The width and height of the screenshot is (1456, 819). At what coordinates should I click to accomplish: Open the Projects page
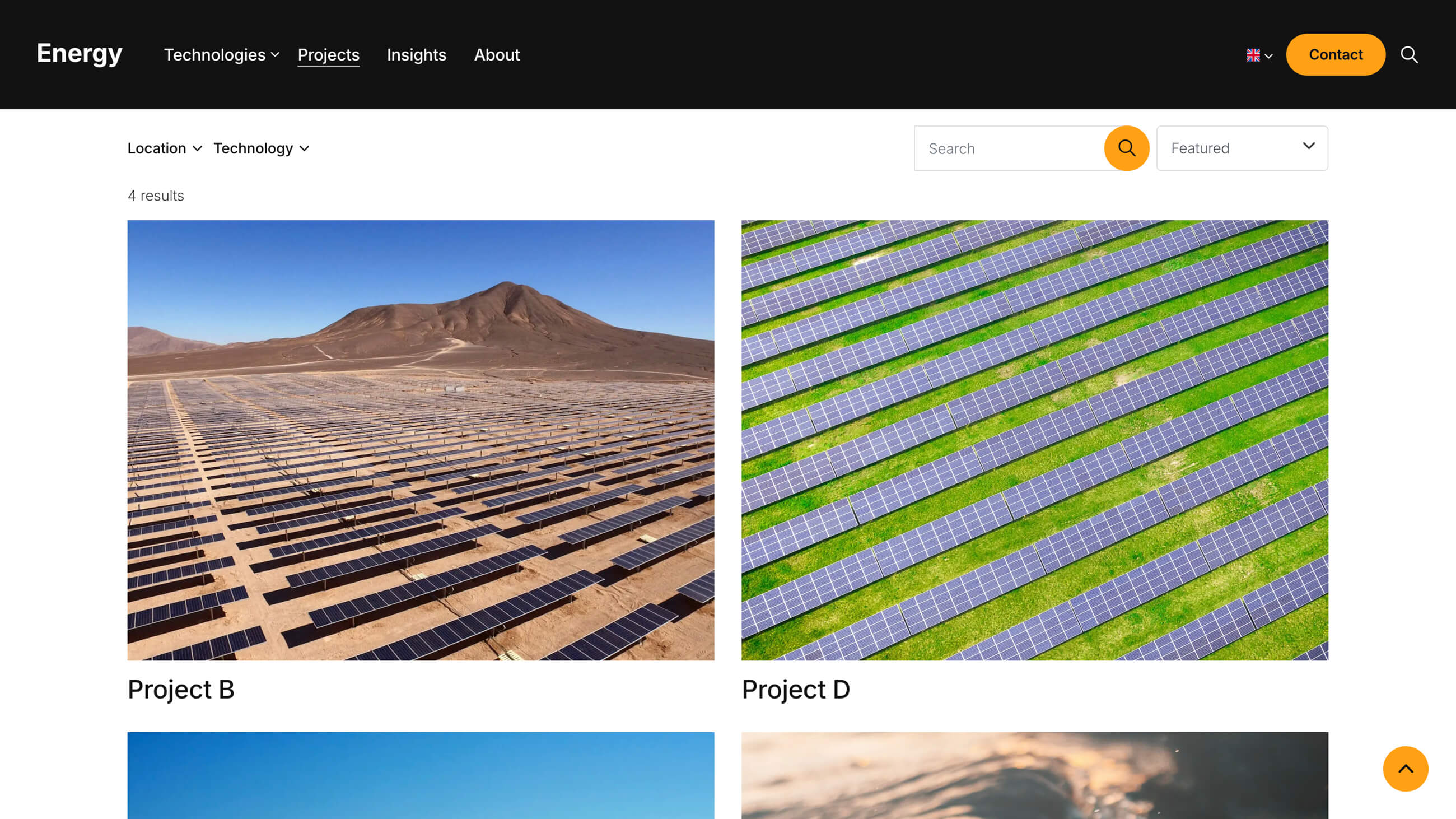pyautogui.click(x=328, y=55)
